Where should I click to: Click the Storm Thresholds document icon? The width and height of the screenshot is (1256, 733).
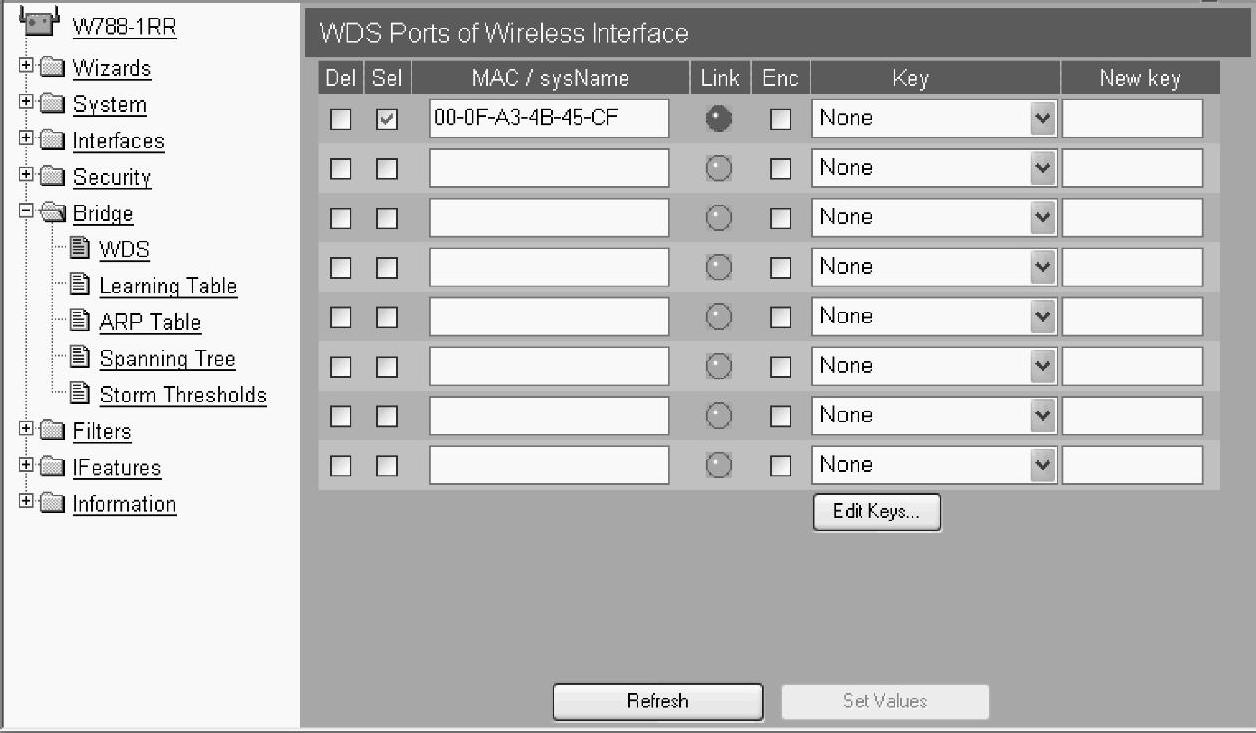coord(81,394)
